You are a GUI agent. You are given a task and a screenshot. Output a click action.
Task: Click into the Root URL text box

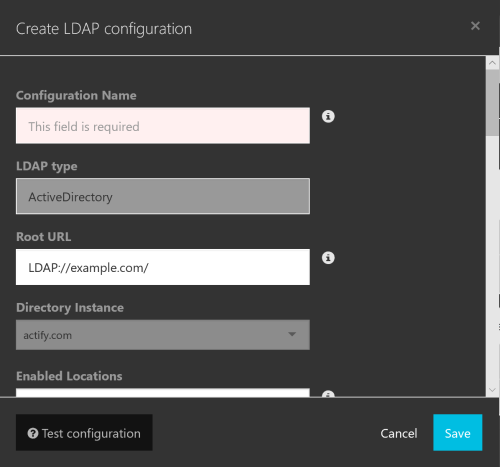pyautogui.click(x=163, y=267)
